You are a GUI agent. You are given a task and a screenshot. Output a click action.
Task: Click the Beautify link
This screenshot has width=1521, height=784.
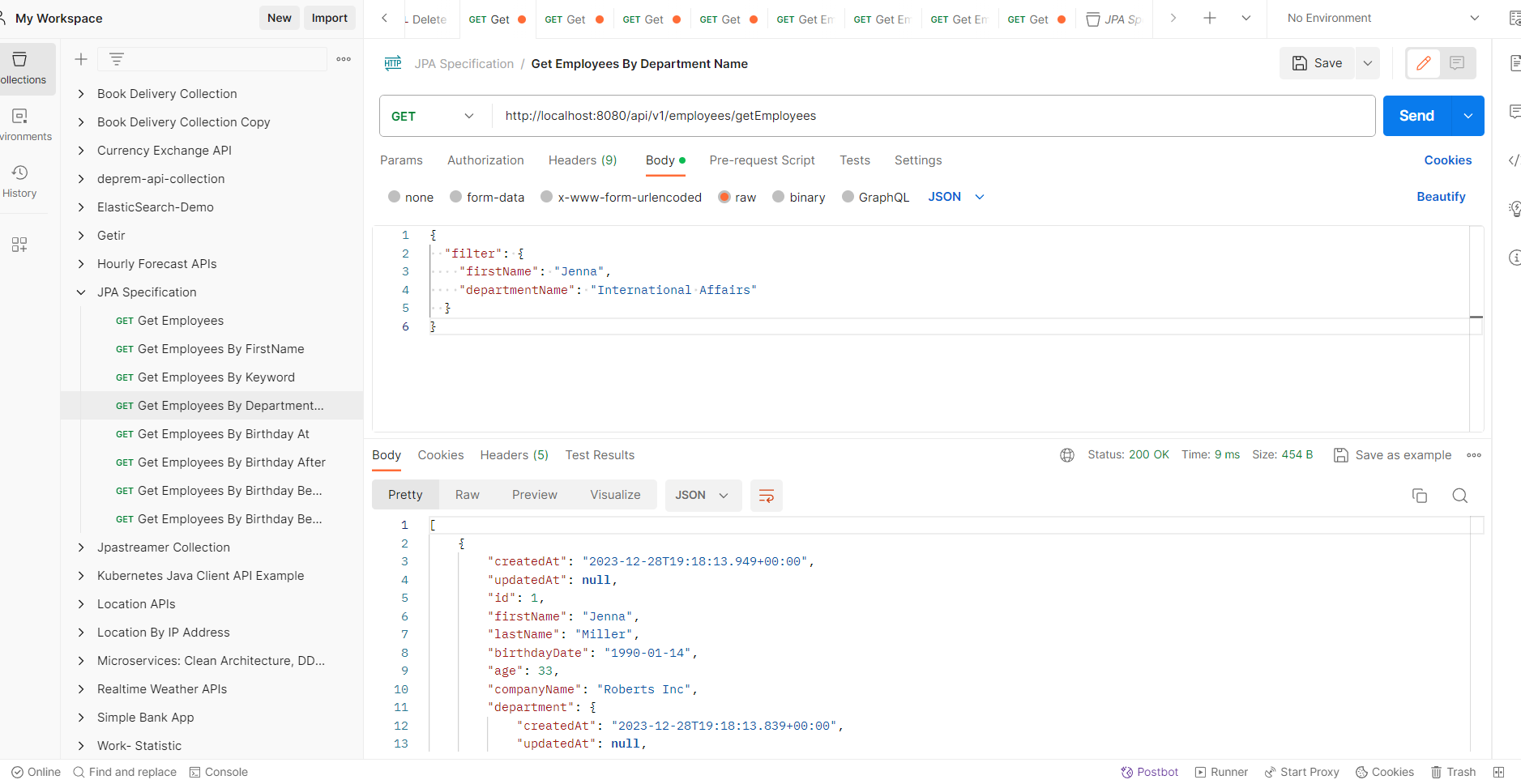click(x=1441, y=197)
